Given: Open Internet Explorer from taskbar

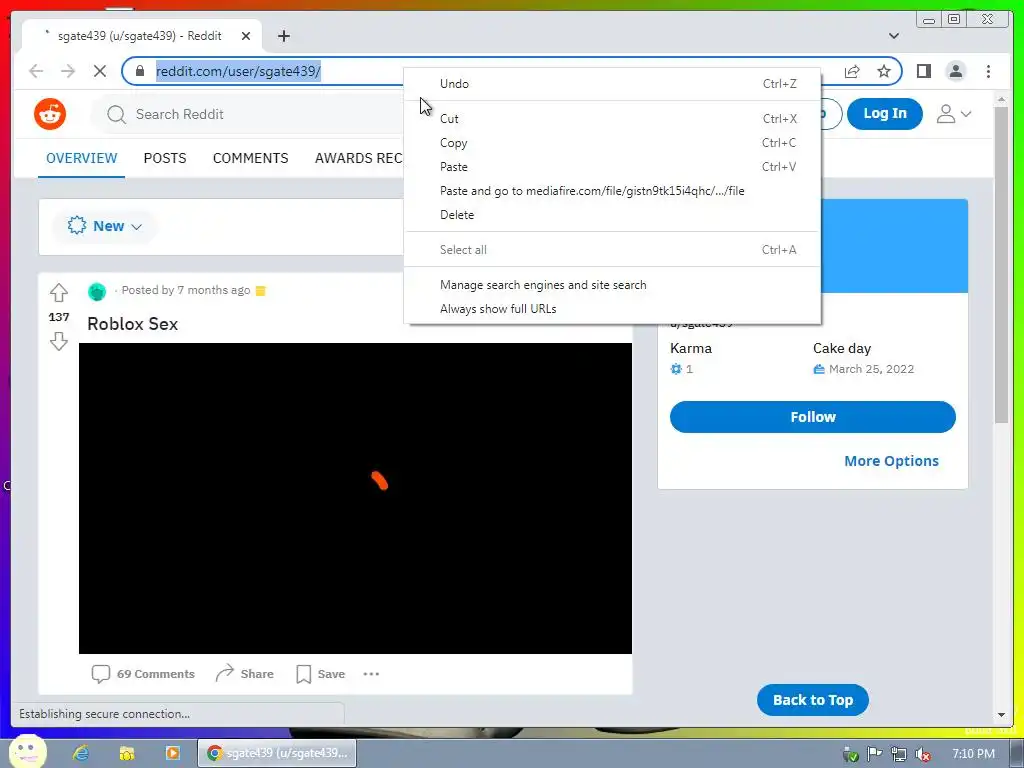Looking at the screenshot, I should tap(81, 753).
